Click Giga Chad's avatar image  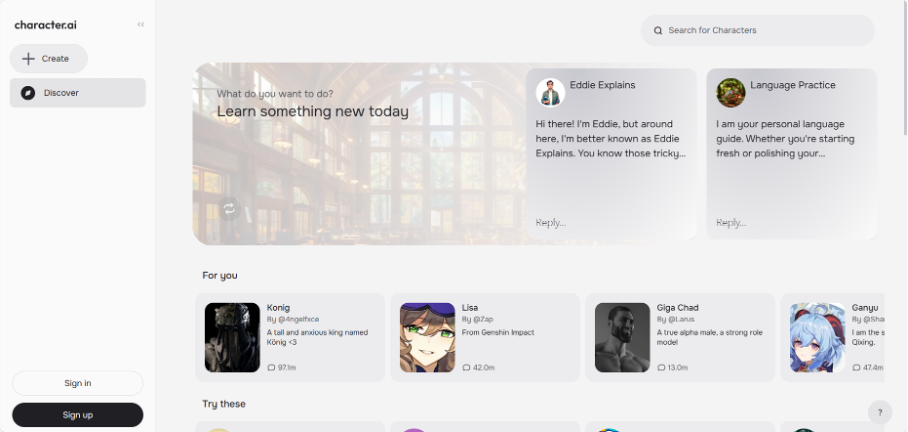click(x=623, y=338)
